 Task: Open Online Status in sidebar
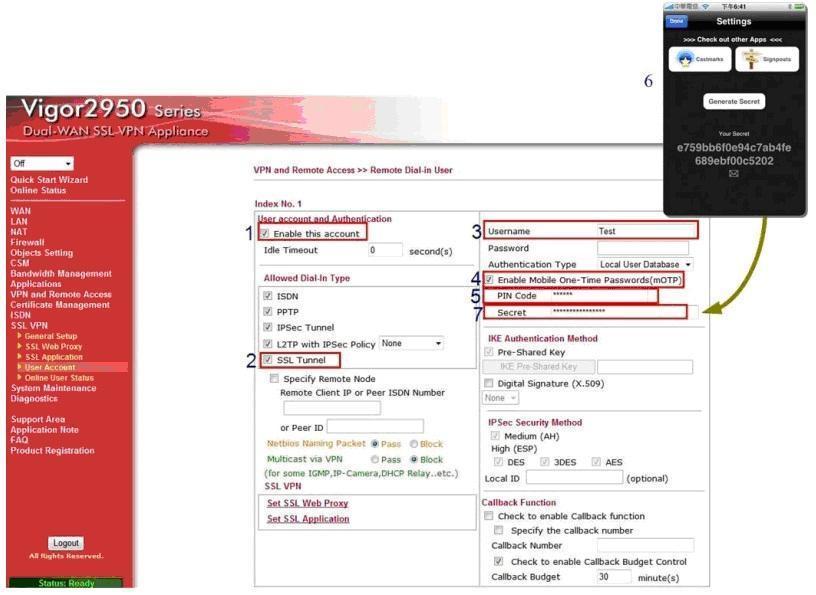(38, 190)
